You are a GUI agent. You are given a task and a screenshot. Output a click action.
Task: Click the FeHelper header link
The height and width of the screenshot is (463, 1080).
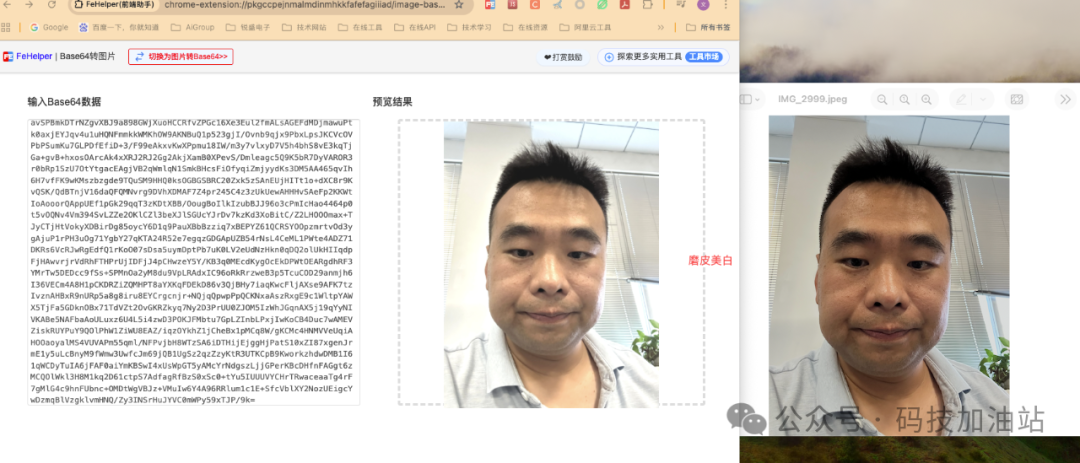point(34,56)
